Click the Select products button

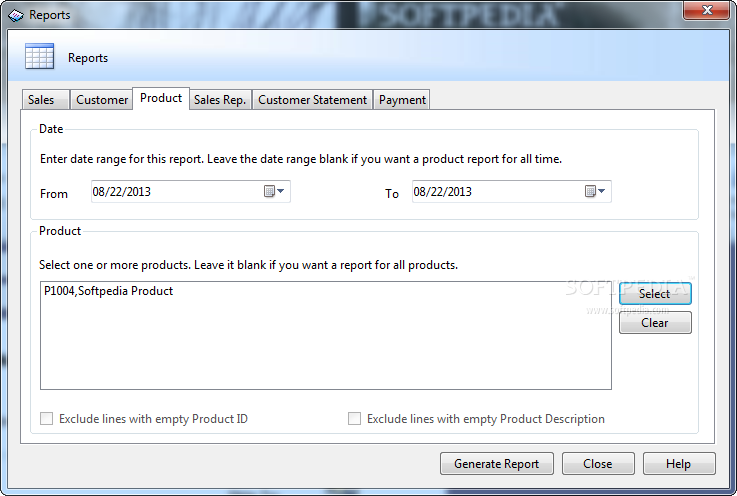655,294
